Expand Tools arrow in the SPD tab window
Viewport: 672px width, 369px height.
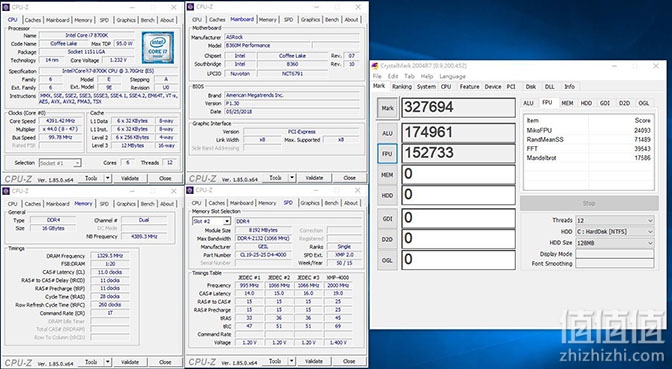tap(292, 361)
